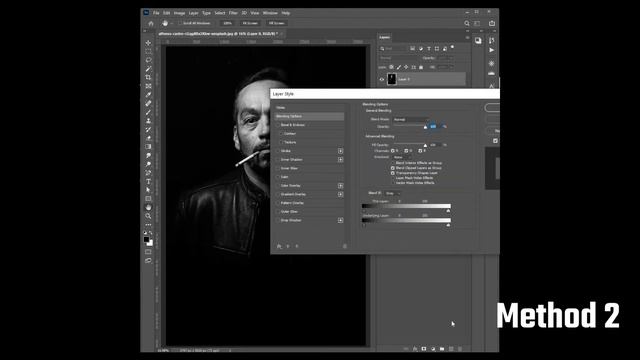This screenshot has width=640, height=360.
Task: Select the Clone Stamp tool
Action: pos(148,121)
